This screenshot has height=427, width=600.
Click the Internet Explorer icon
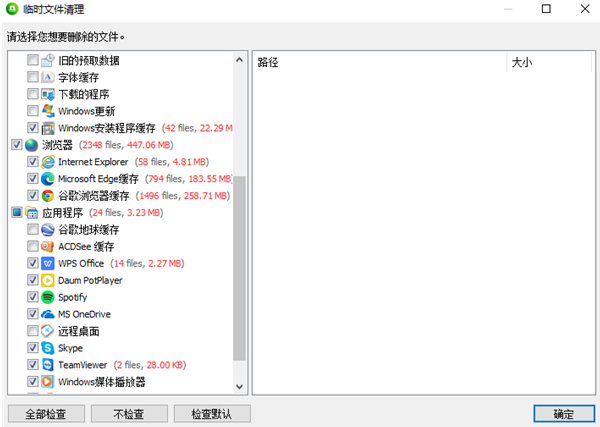pyautogui.click(x=48, y=162)
